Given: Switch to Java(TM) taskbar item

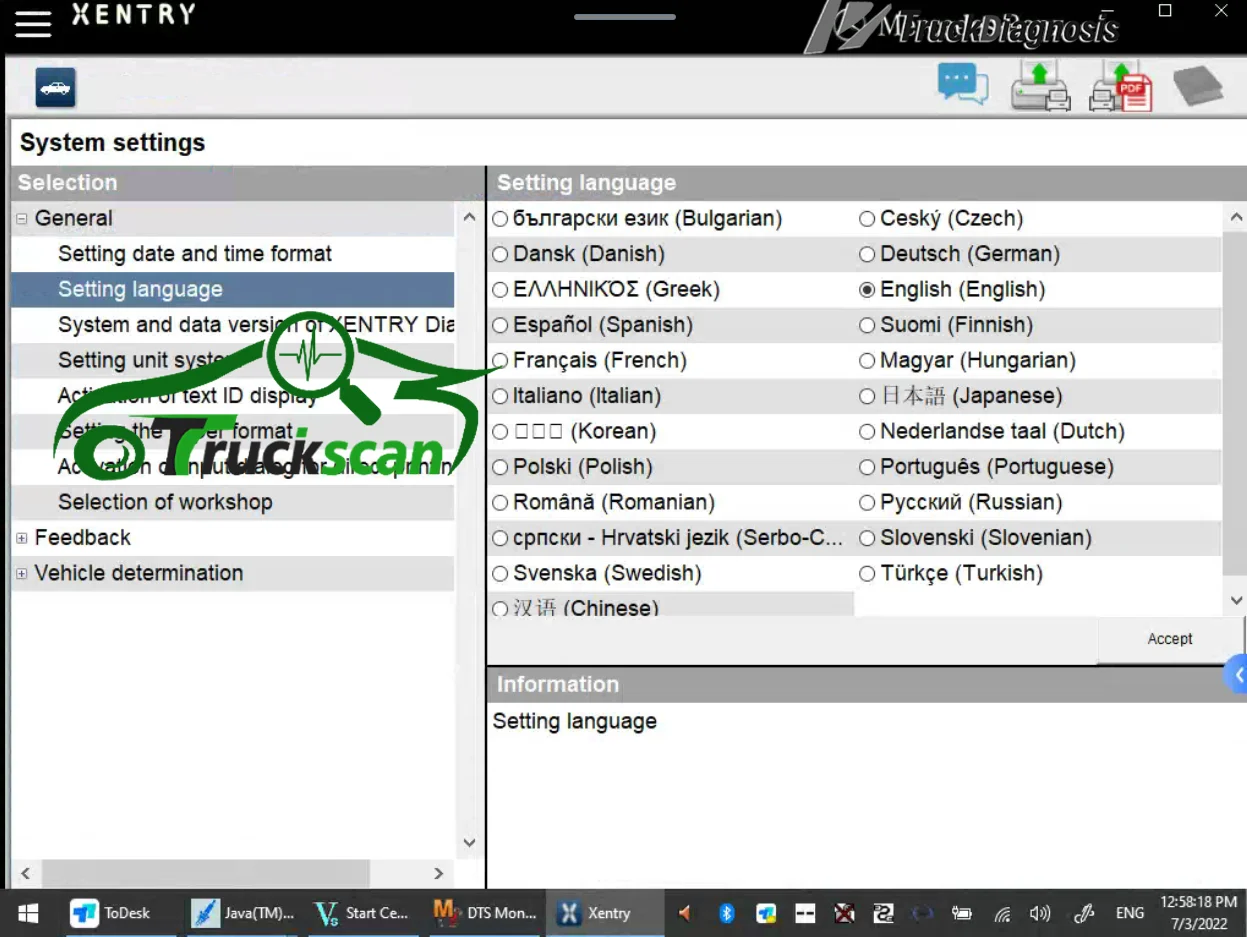Looking at the screenshot, I should point(243,913).
